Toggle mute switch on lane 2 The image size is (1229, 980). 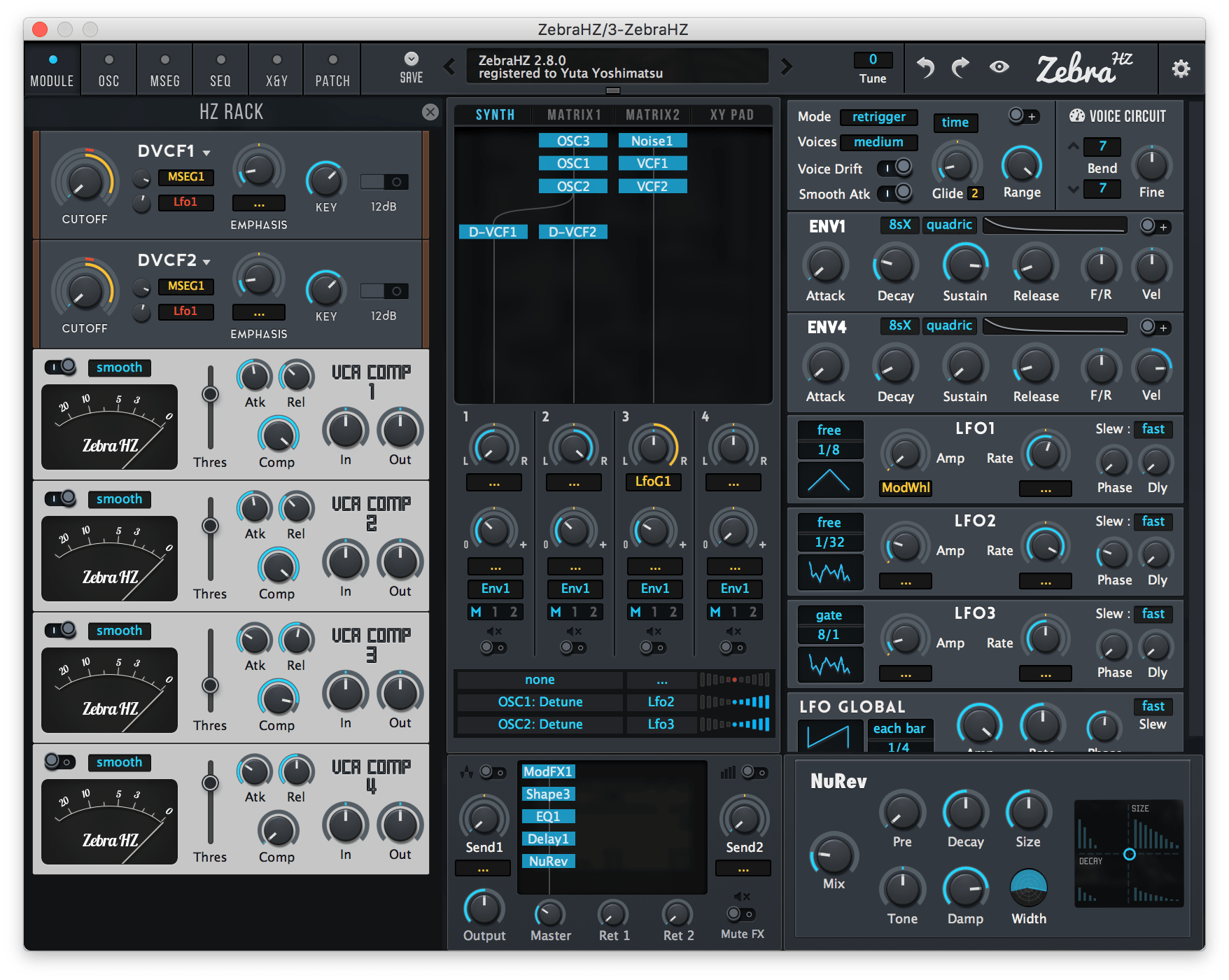(573, 648)
